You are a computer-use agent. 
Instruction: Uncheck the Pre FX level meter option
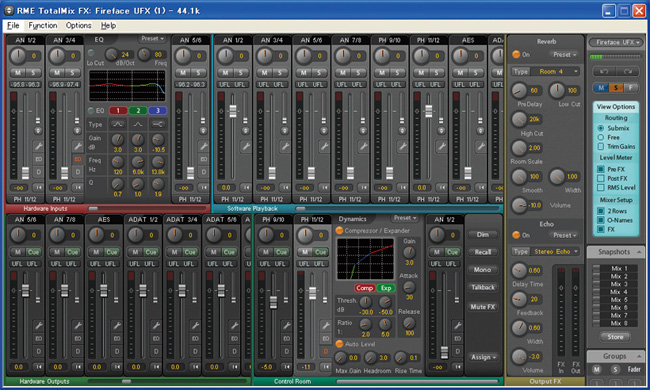click(x=600, y=169)
